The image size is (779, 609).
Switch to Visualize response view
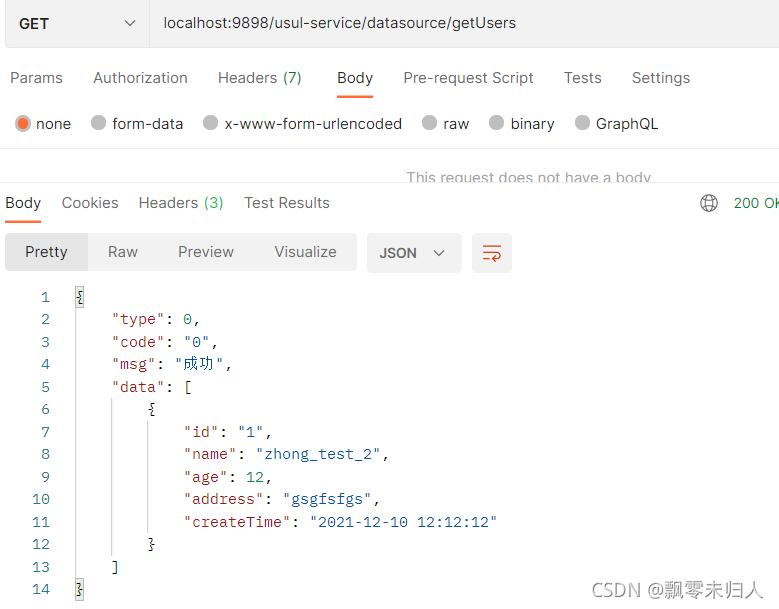[x=306, y=252]
